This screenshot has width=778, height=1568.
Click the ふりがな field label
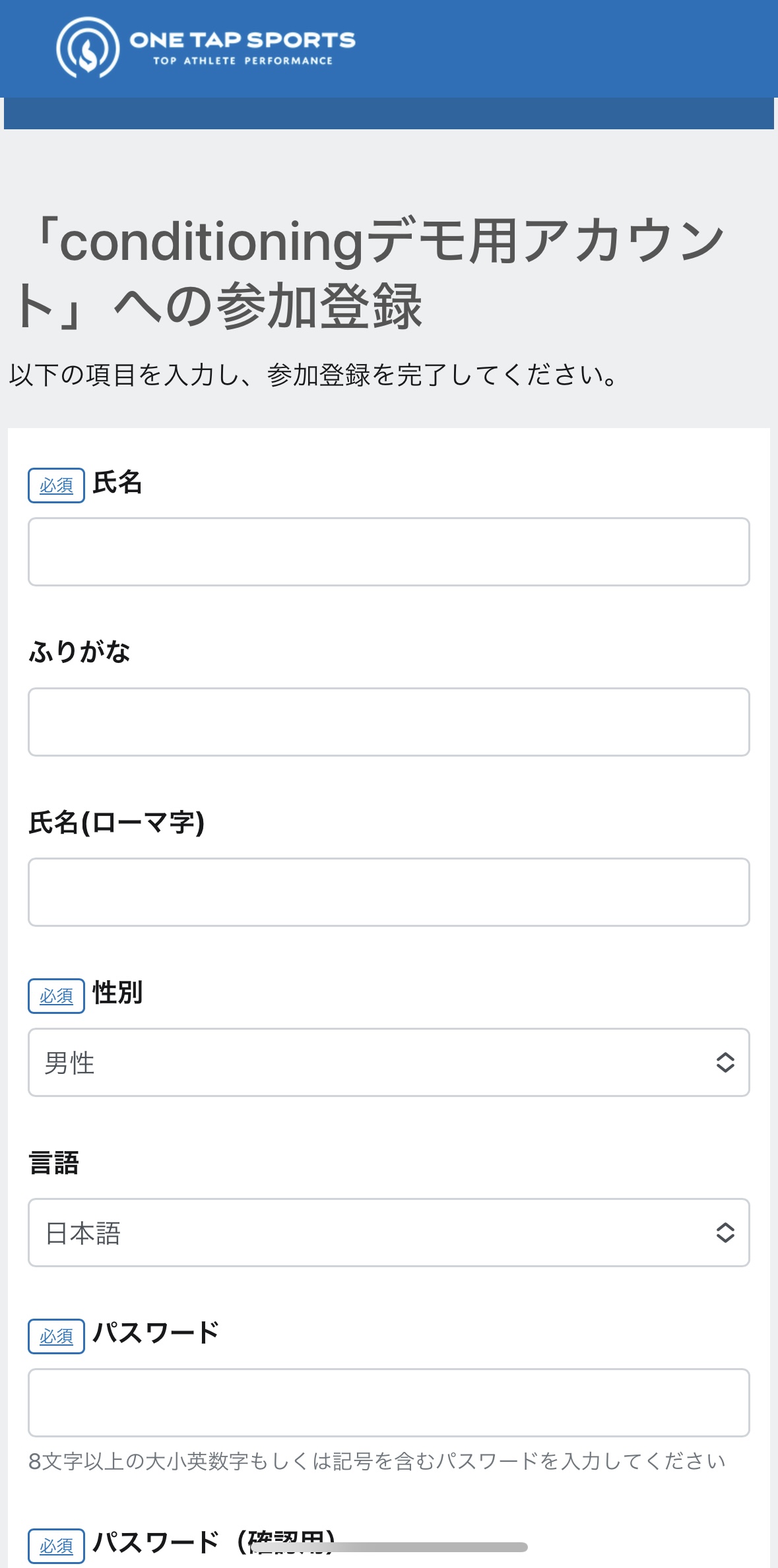click(x=80, y=652)
